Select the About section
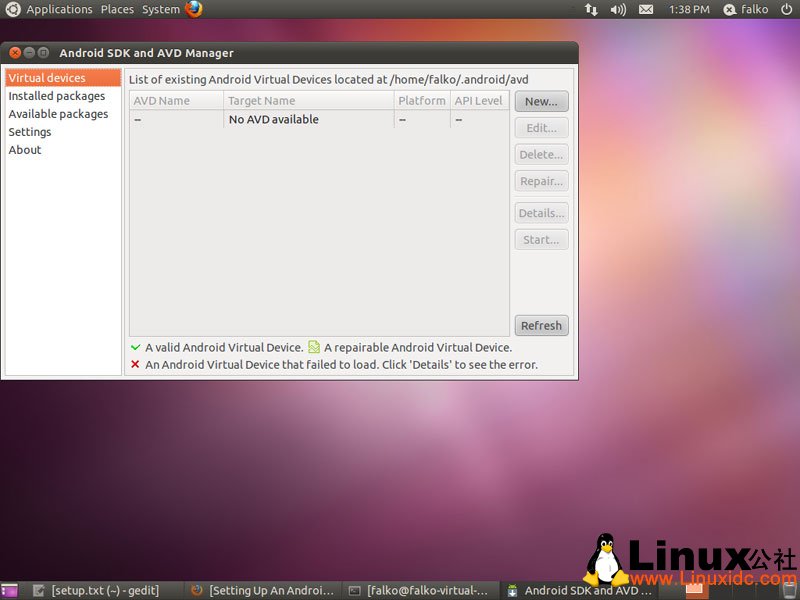Screen dimensions: 800x600 tap(24, 149)
